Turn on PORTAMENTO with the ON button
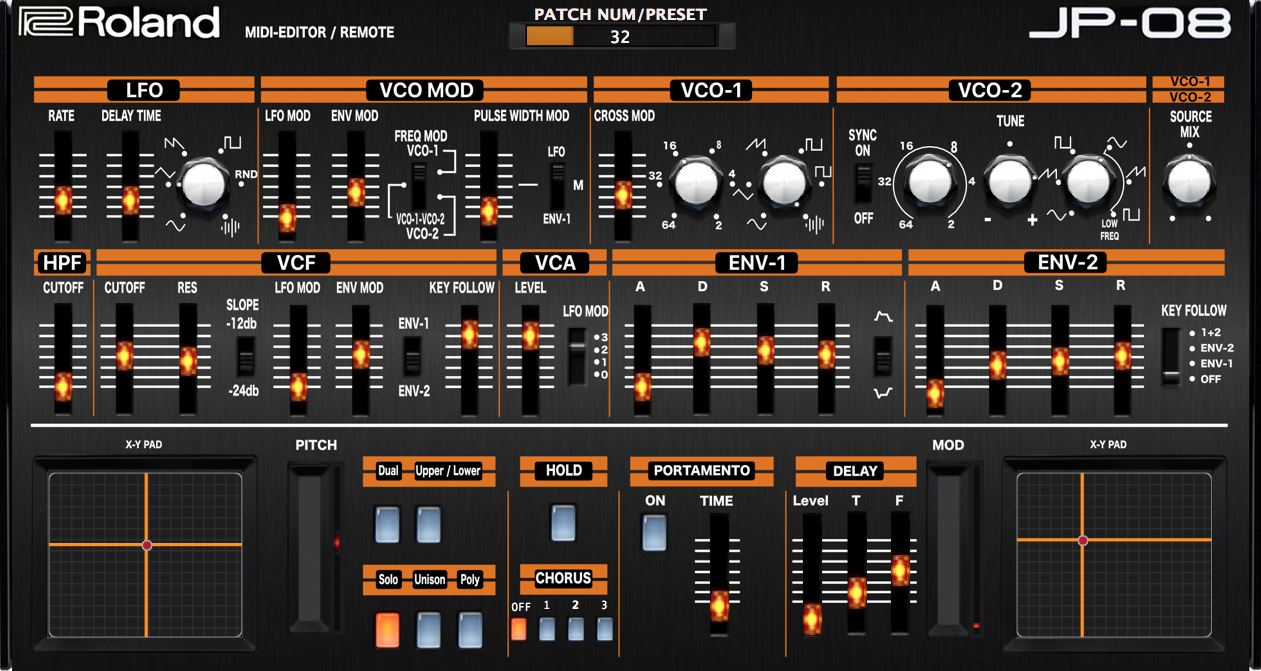Viewport: 1261px width, 671px height. pyautogui.click(x=654, y=532)
